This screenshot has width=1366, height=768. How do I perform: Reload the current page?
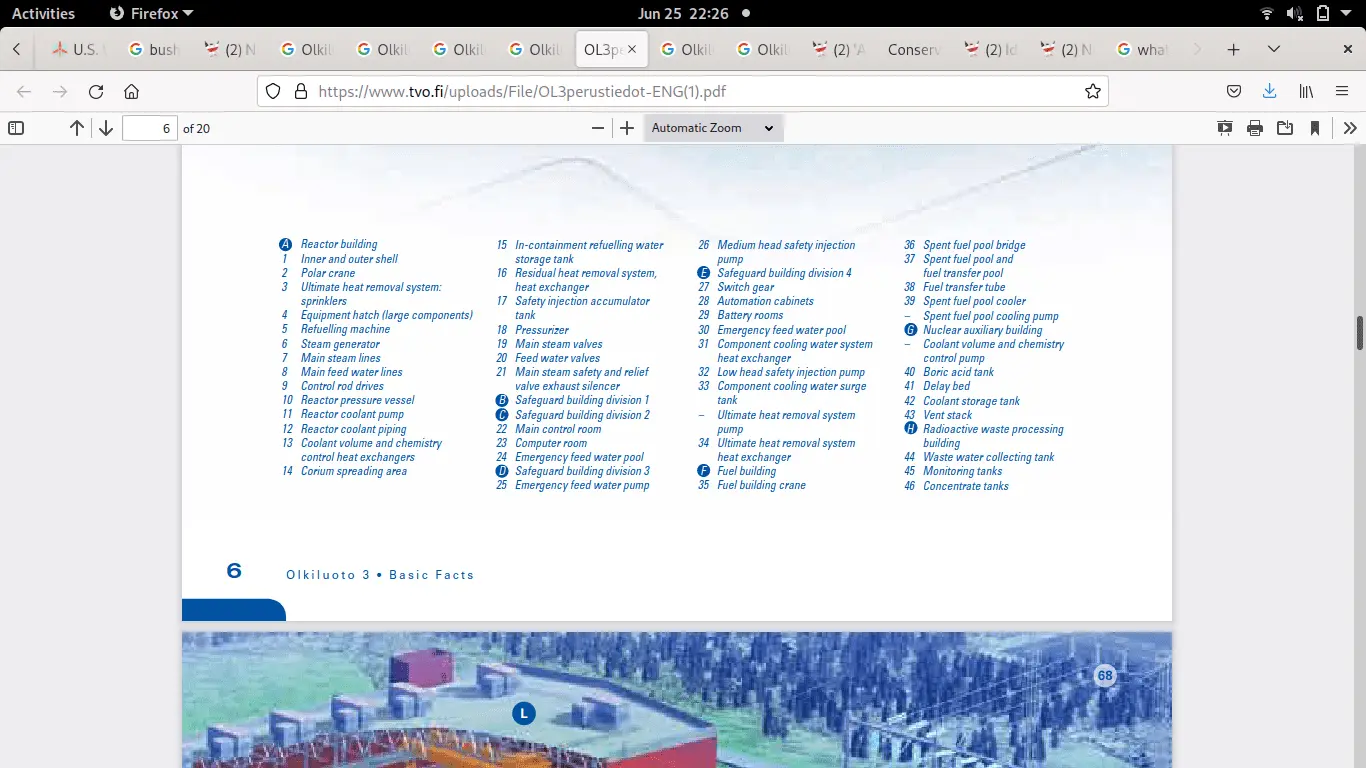[96, 92]
